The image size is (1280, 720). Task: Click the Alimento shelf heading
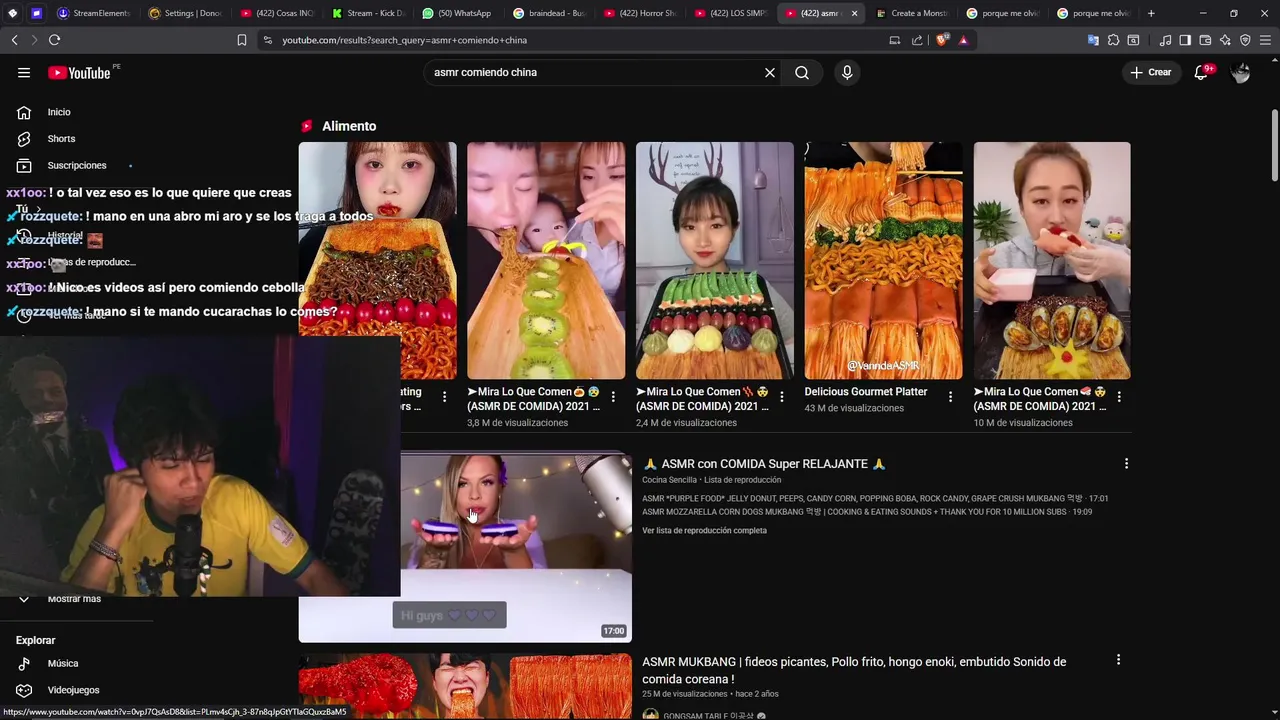[x=349, y=126]
